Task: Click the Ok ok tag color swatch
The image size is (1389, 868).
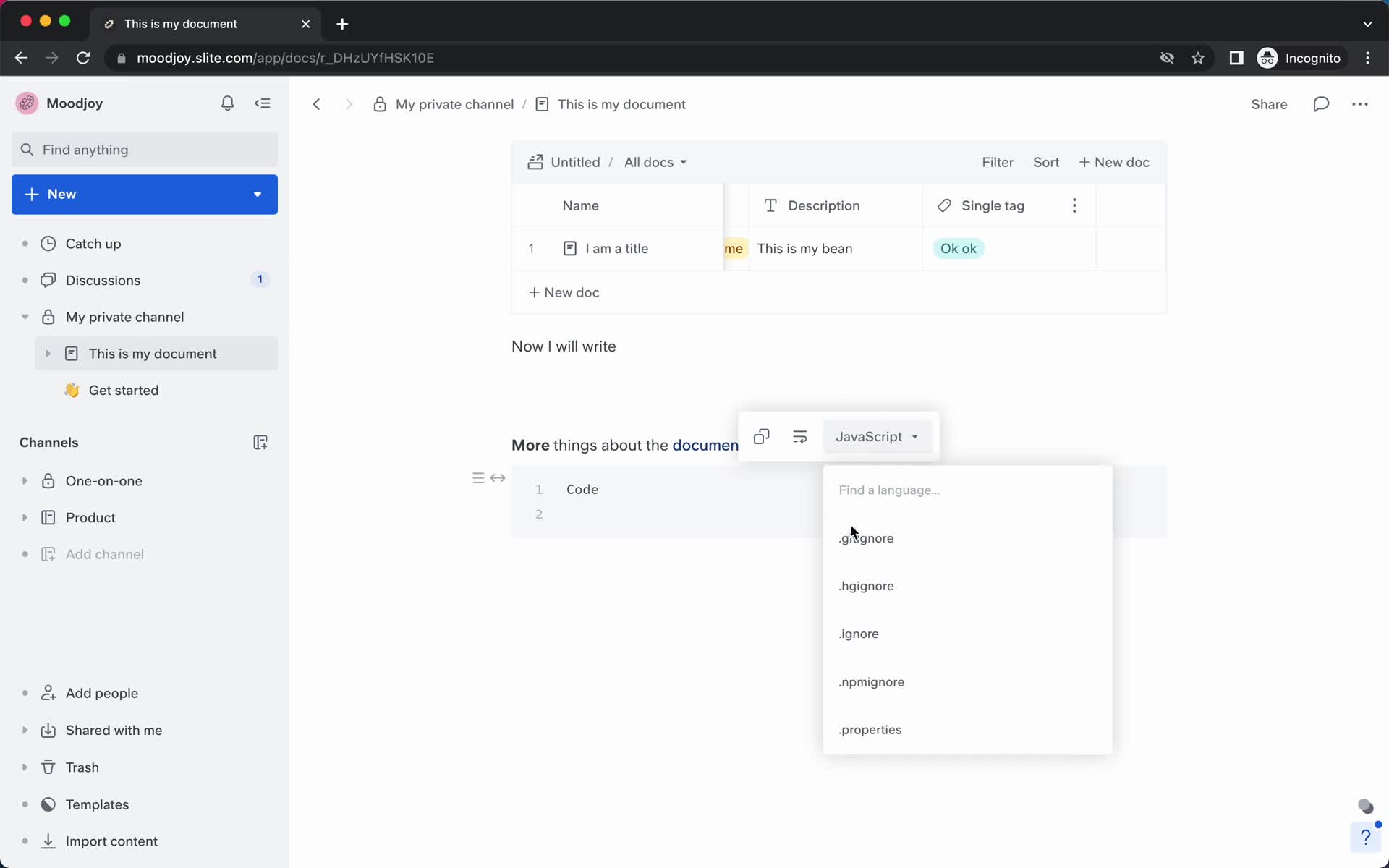Action: 958,247
